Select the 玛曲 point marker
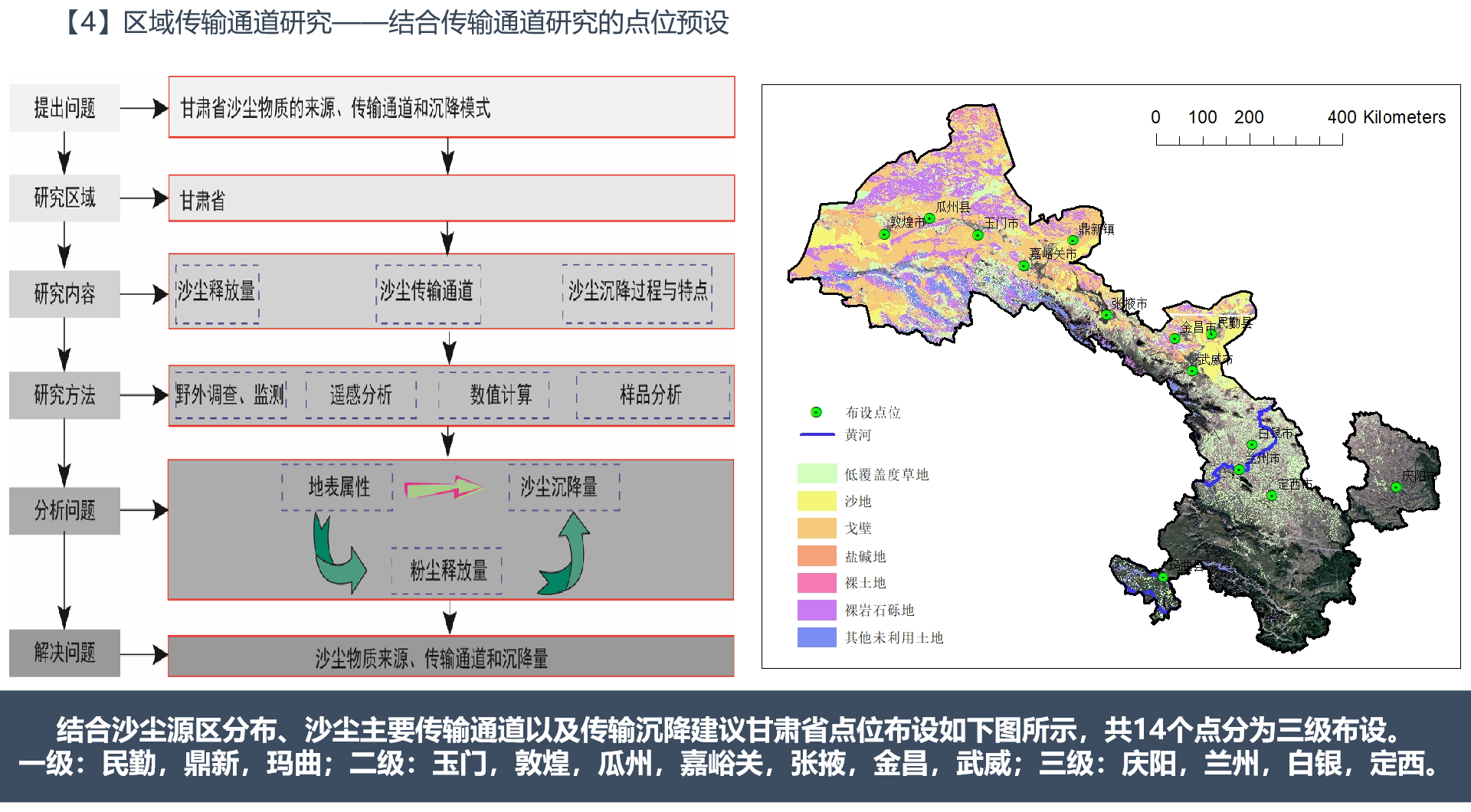The width and height of the screenshot is (1471, 812). coord(1163,578)
